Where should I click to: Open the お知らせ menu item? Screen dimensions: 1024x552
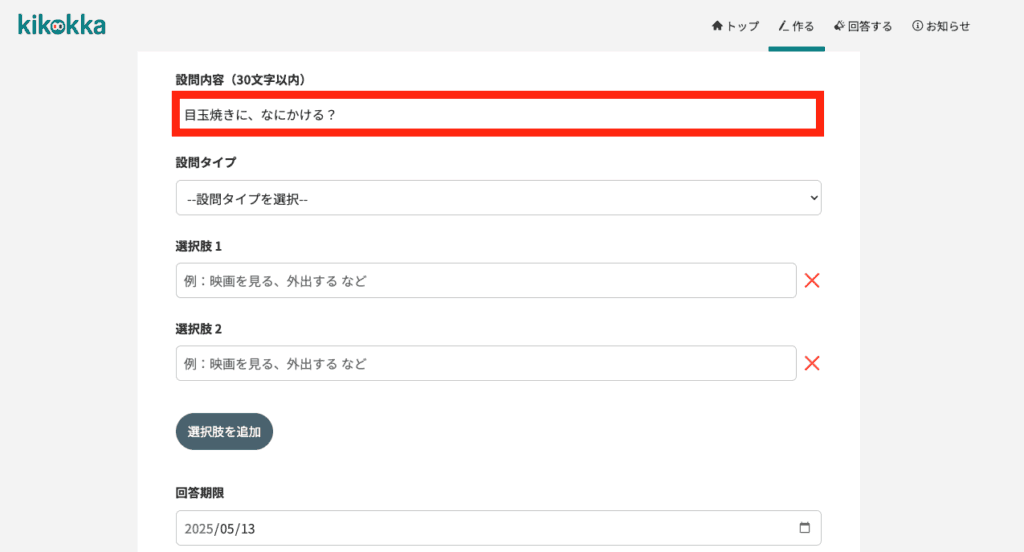[941, 26]
